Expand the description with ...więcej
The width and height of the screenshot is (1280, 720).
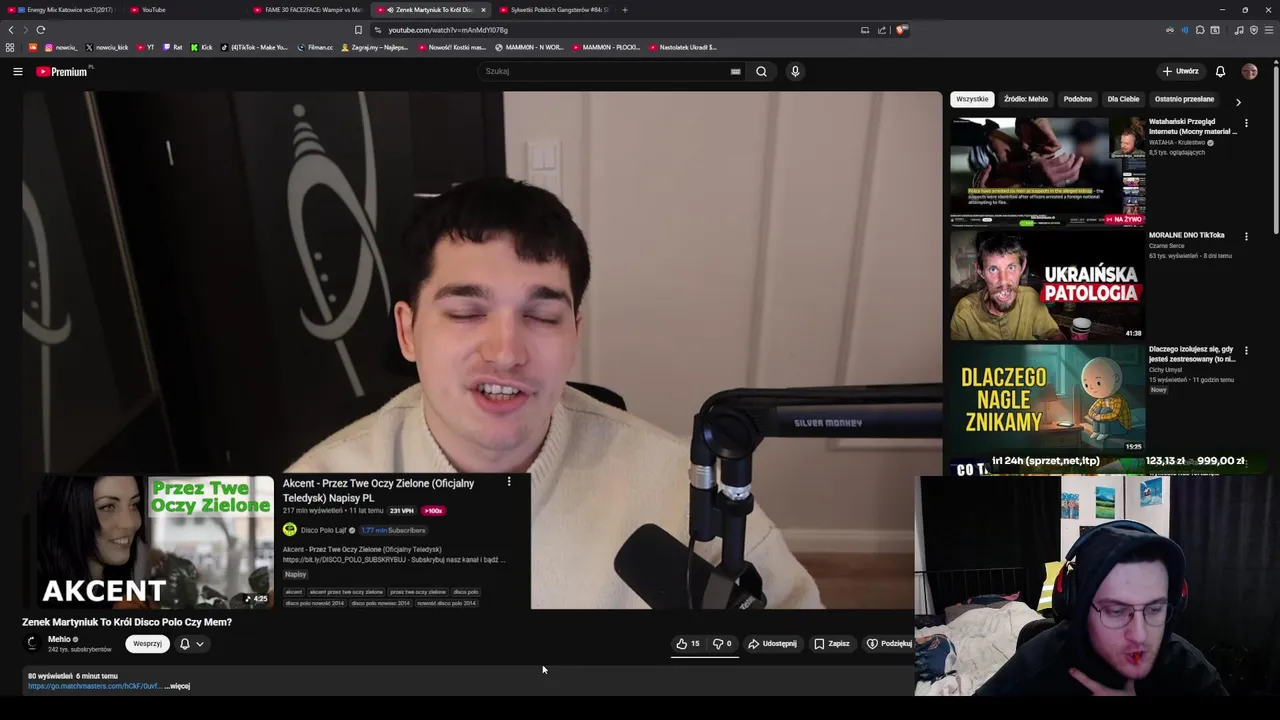pyautogui.click(x=177, y=686)
